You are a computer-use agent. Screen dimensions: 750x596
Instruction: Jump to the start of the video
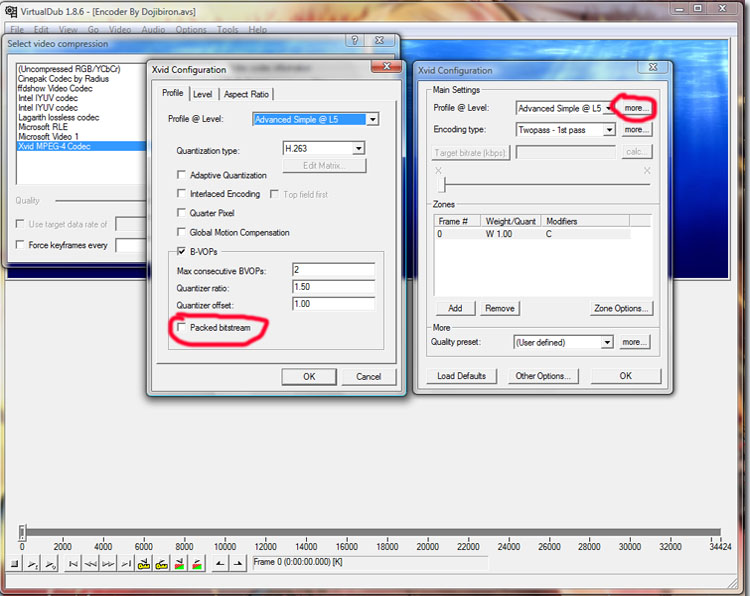(73, 564)
